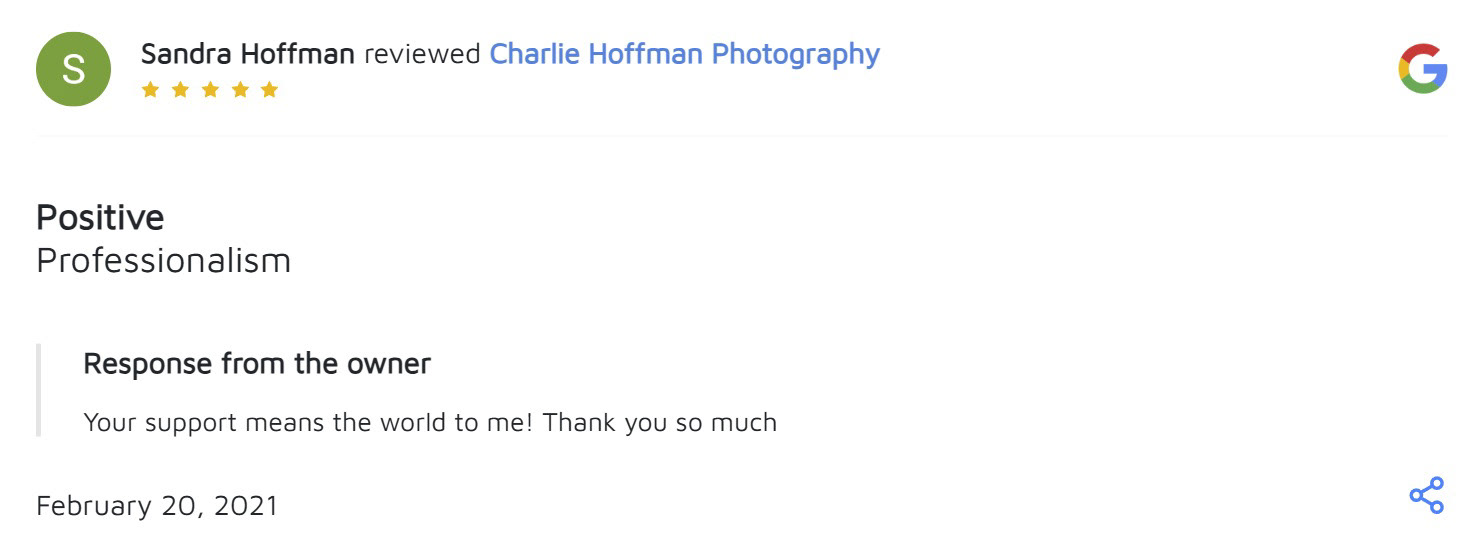Select the fourth rating star
Image resolution: width=1479 pixels, height=550 pixels.
click(x=239, y=90)
